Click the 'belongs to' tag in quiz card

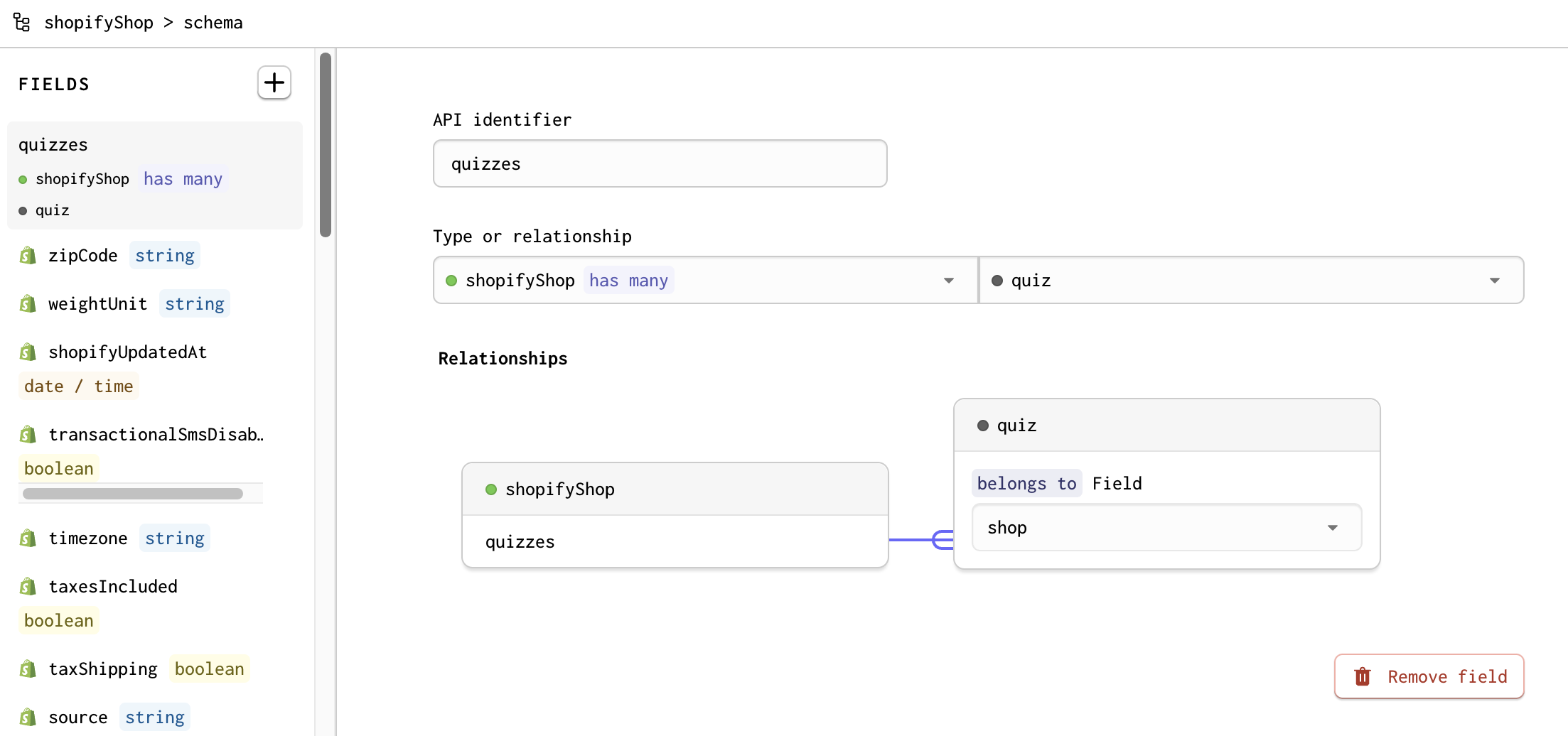[x=1026, y=484]
